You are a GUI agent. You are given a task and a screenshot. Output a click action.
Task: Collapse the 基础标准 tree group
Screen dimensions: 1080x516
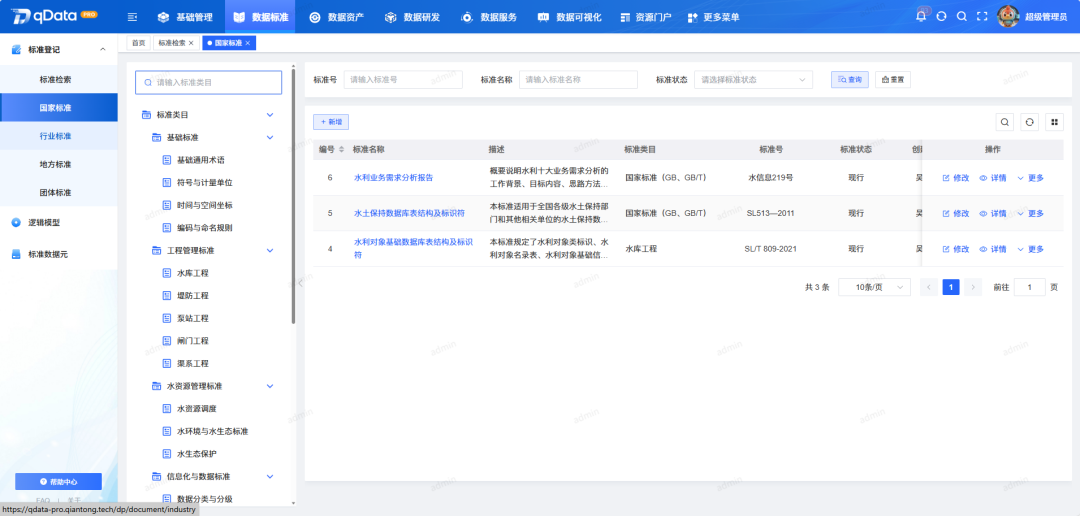pyautogui.click(x=270, y=138)
